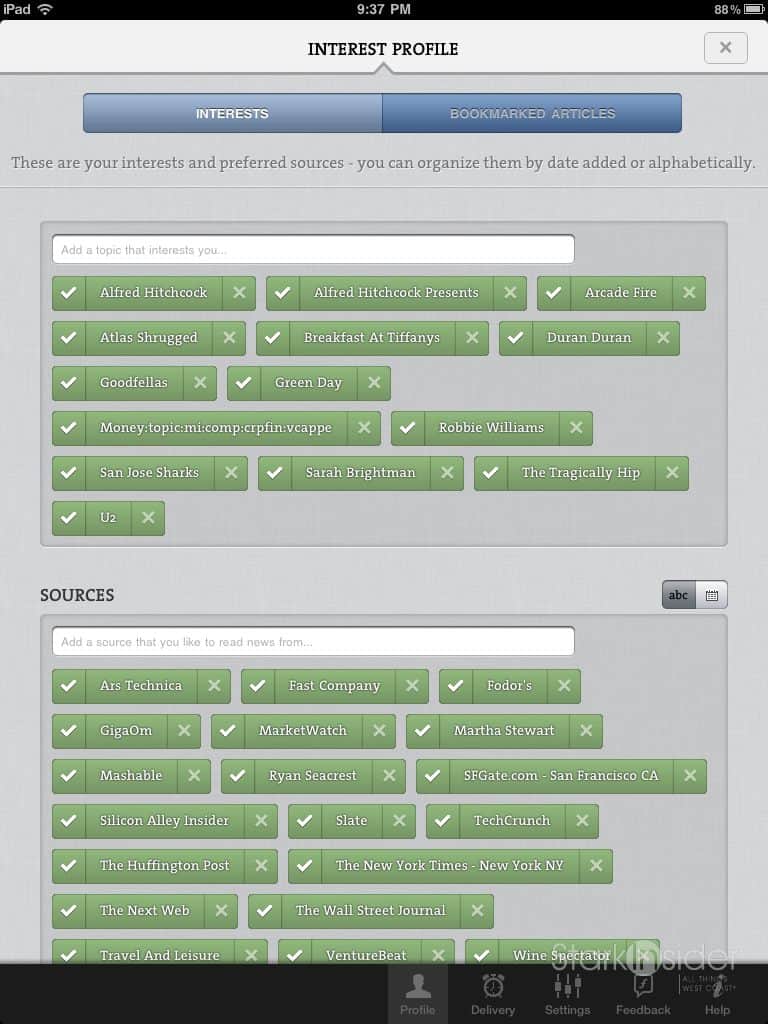Tap the San Jose Sharks interest tag
Screen dimensions: 768x1024
(x=149, y=473)
